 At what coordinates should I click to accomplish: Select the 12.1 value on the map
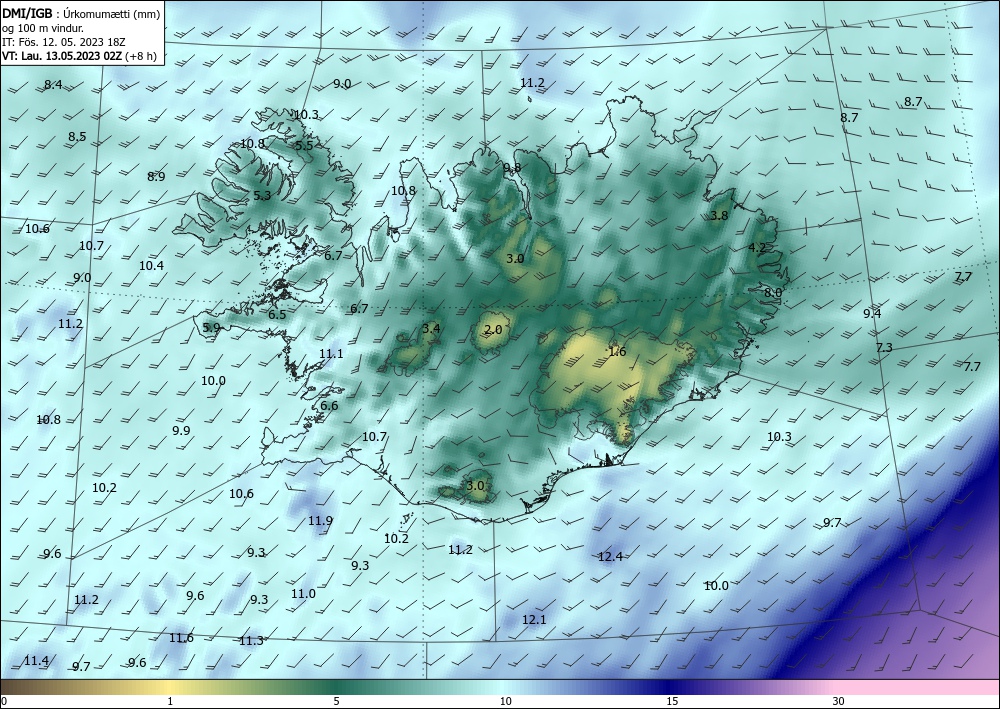[534, 620]
